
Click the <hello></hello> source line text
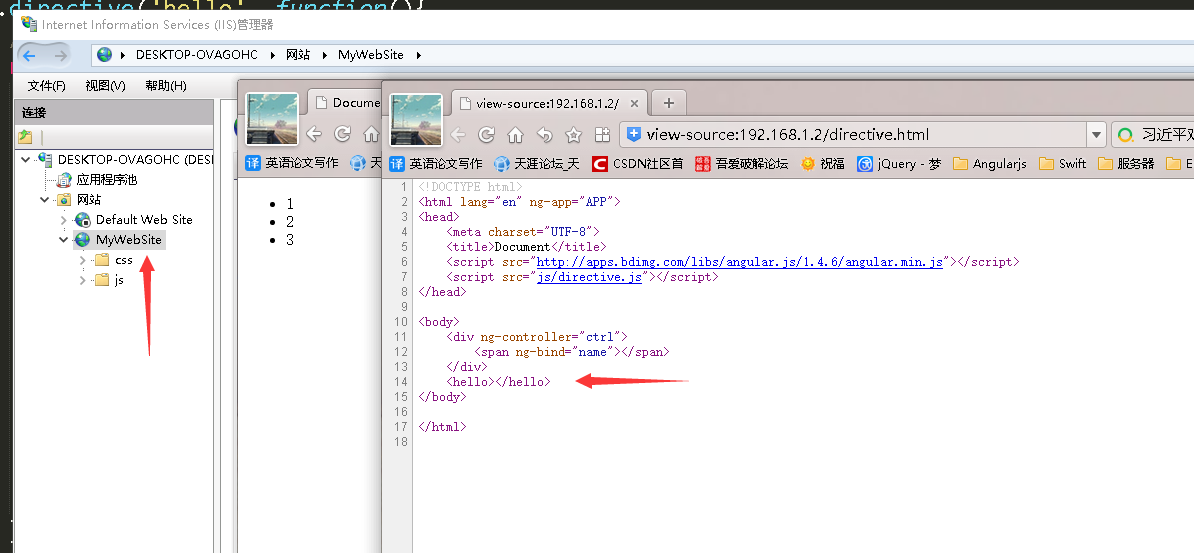(498, 382)
